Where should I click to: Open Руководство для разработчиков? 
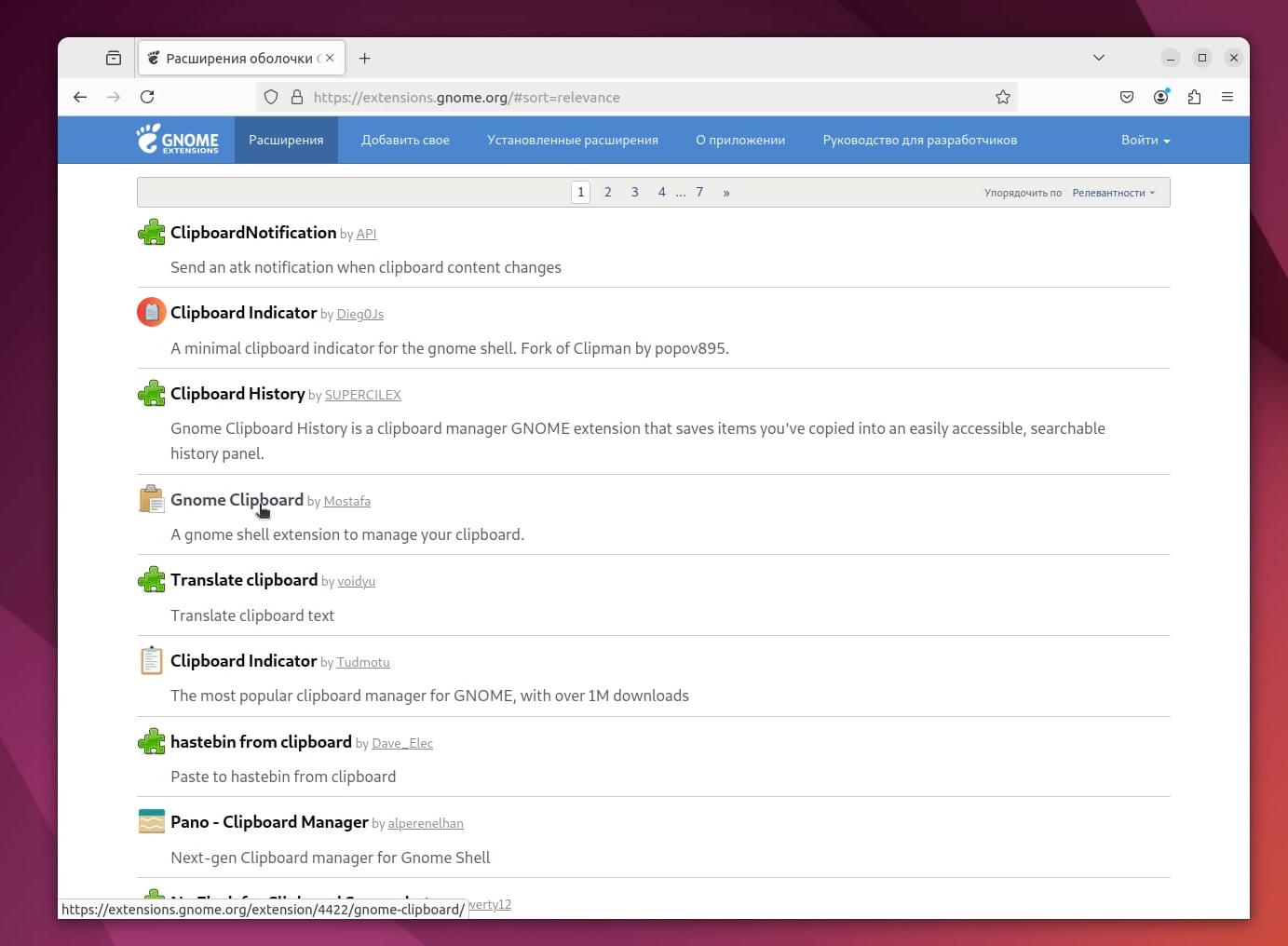tap(920, 140)
